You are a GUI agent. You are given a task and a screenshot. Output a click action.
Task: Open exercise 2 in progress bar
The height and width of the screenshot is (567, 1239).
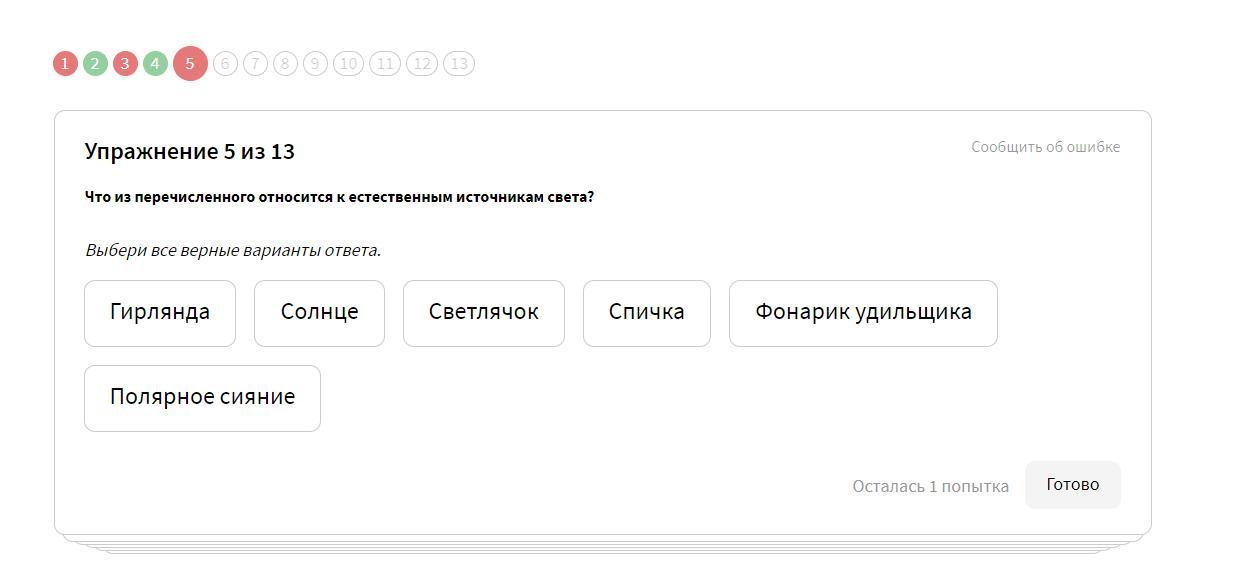(x=95, y=64)
